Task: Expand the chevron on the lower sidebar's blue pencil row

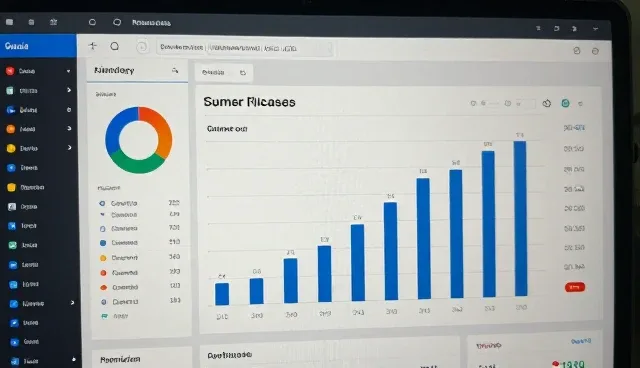Action: click(x=72, y=303)
